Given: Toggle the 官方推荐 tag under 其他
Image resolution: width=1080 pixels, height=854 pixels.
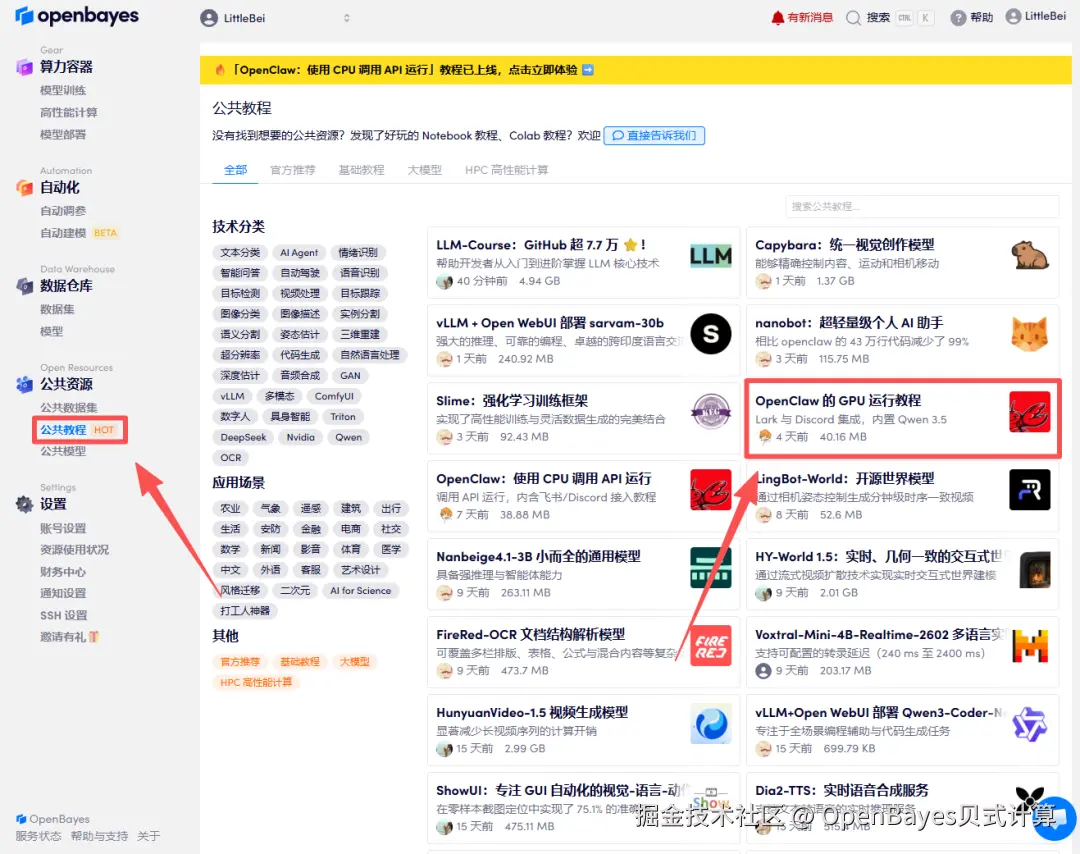Looking at the screenshot, I should point(241,661).
